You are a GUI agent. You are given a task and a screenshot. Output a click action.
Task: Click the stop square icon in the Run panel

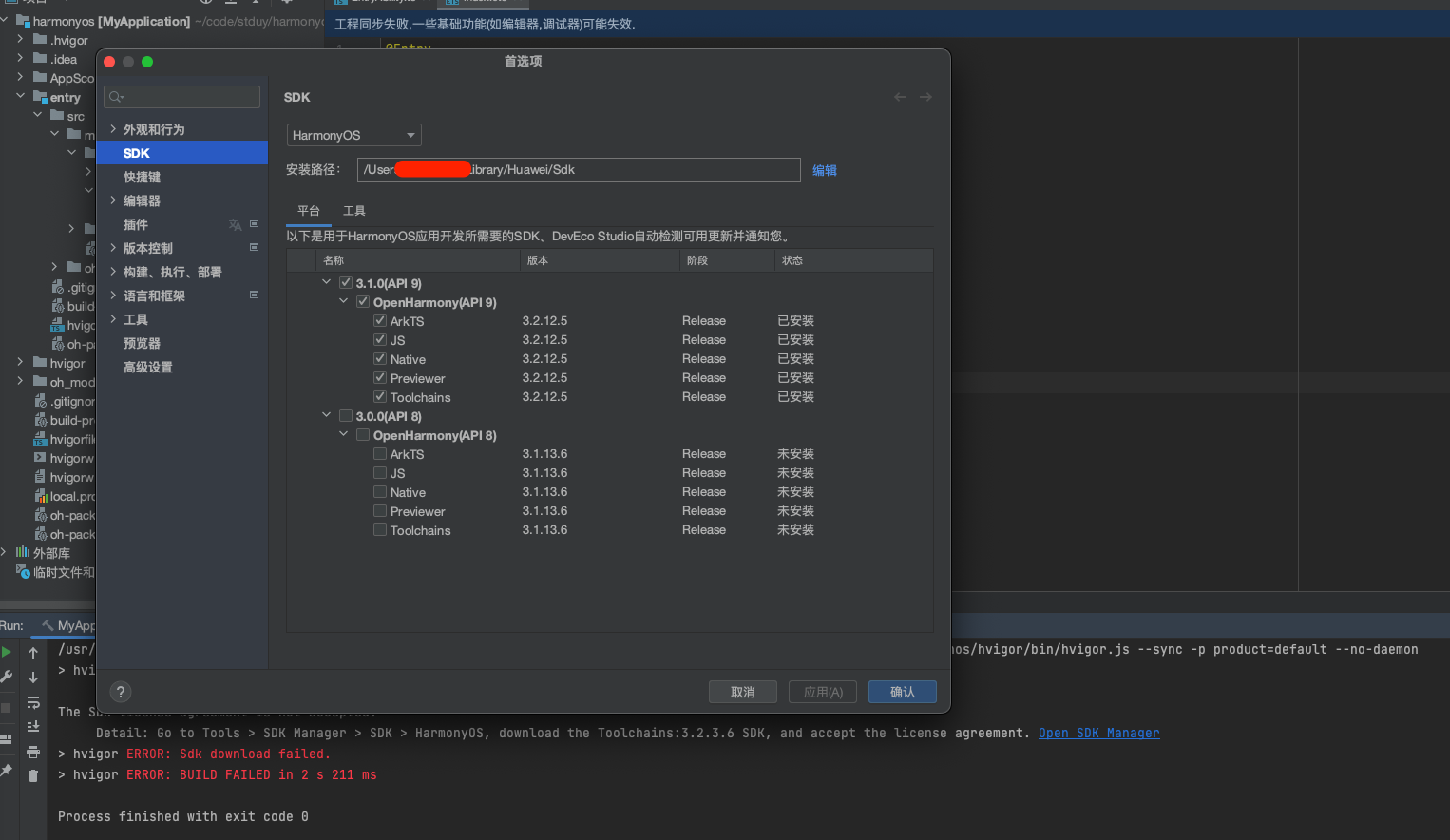(x=6, y=708)
